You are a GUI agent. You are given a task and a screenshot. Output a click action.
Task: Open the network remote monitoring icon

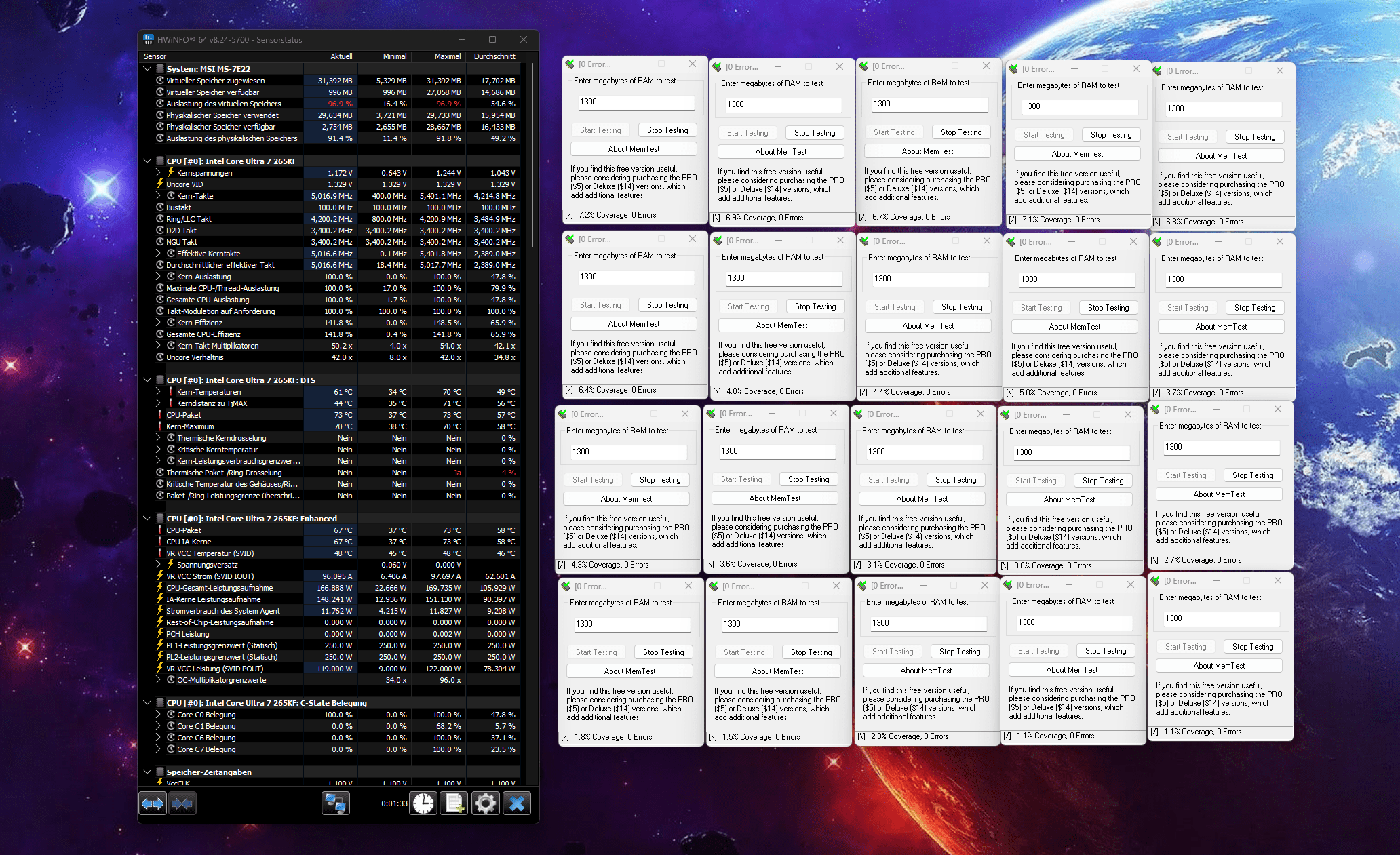tap(335, 804)
